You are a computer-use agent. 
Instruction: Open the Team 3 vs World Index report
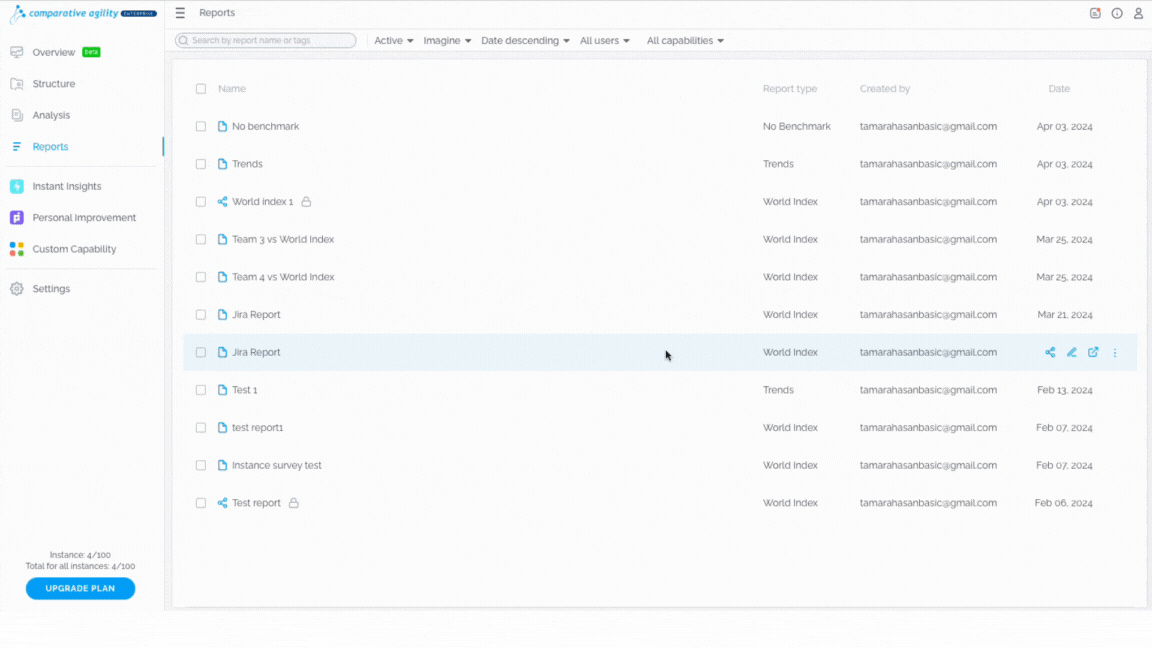(283, 240)
